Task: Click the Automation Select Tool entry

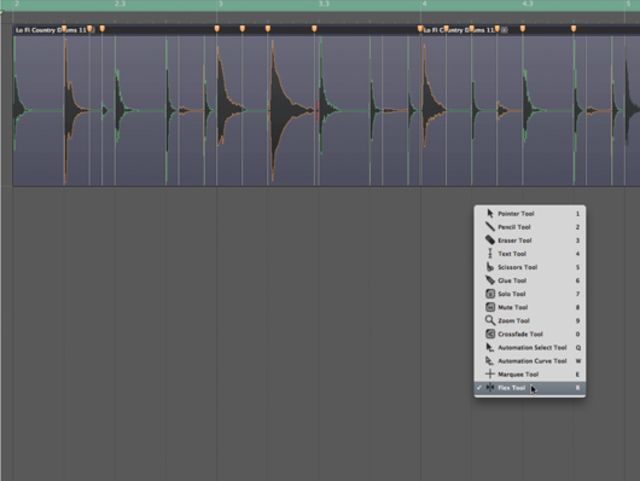Action: click(x=530, y=347)
